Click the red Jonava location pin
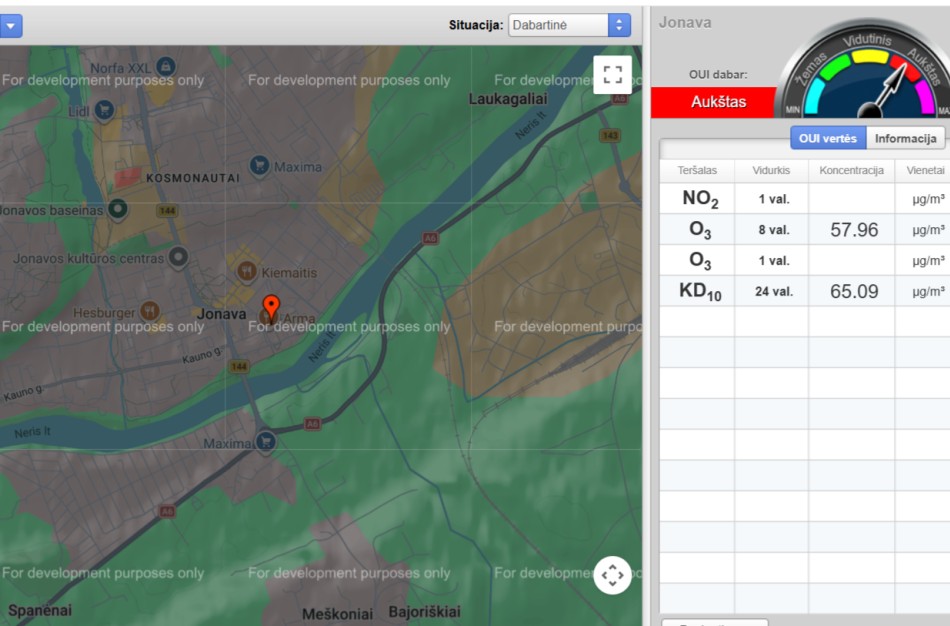This screenshot has width=950, height=626. point(270,305)
